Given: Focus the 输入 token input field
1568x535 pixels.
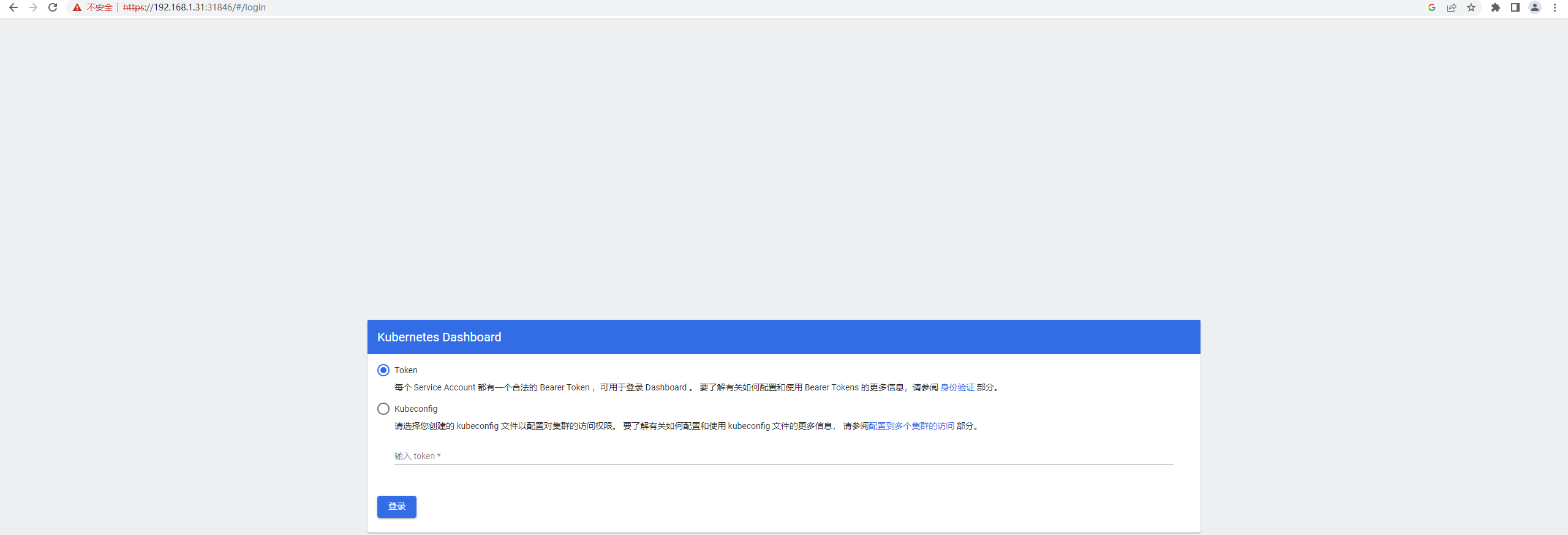Looking at the screenshot, I should pos(784,456).
